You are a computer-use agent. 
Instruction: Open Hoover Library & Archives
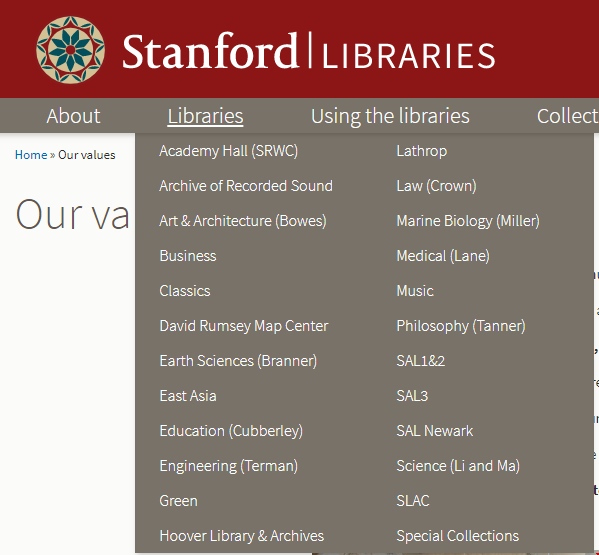point(241,536)
